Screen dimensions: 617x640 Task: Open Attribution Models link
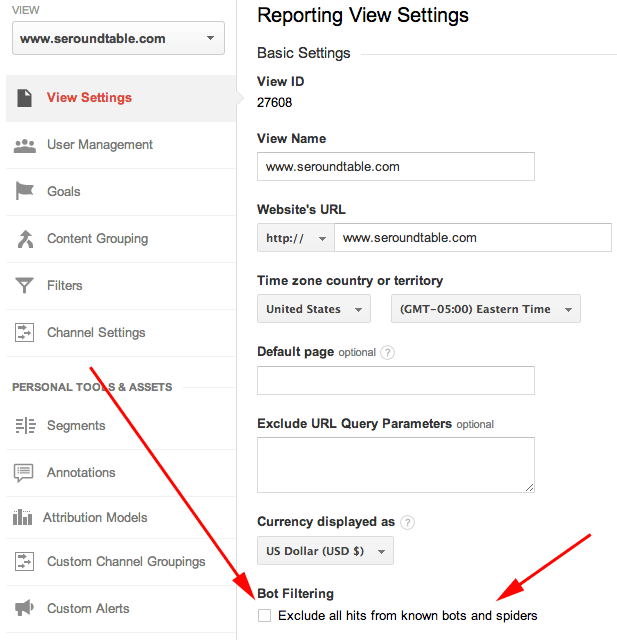[x=121, y=518]
